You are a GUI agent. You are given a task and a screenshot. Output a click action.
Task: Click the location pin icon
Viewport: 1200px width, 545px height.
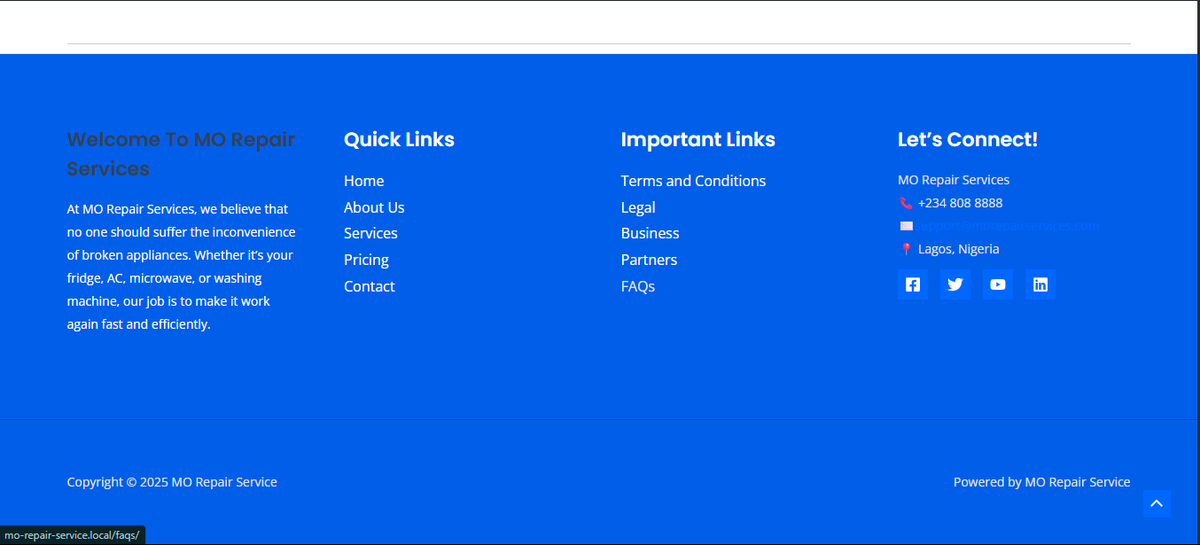pyautogui.click(x=906, y=249)
